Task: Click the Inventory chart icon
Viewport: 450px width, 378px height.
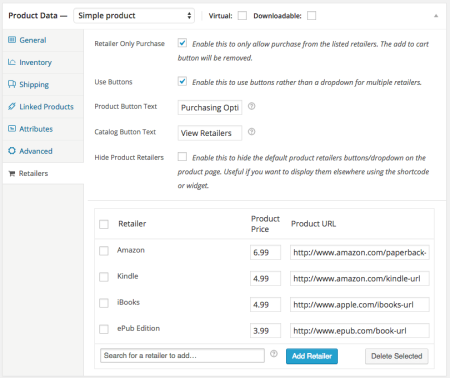Action: coord(12,62)
